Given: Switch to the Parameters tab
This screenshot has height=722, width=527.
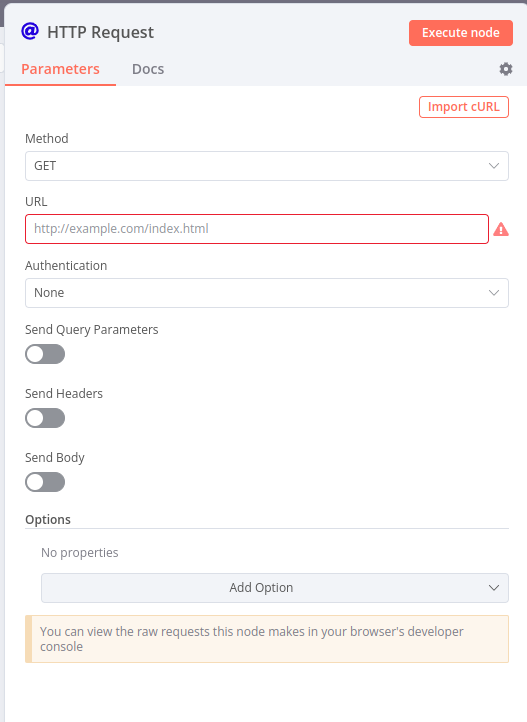Looking at the screenshot, I should pyautogui.click(x=60, y=69).
